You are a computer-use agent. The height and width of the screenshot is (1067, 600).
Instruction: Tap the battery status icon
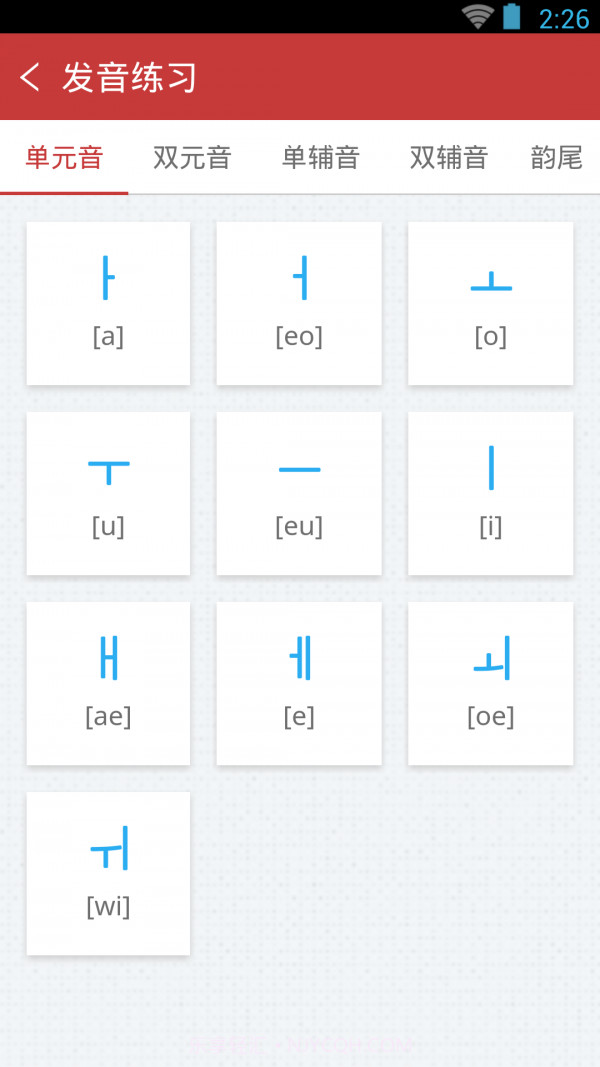tap(512, 16)
